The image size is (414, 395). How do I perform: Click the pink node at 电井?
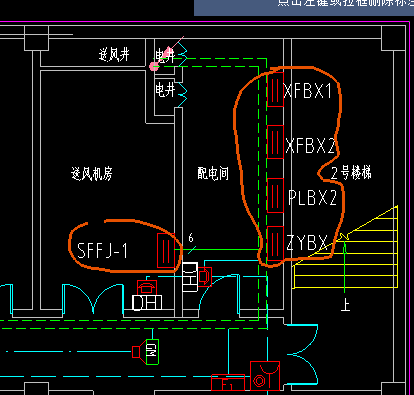tap(154, 67)
